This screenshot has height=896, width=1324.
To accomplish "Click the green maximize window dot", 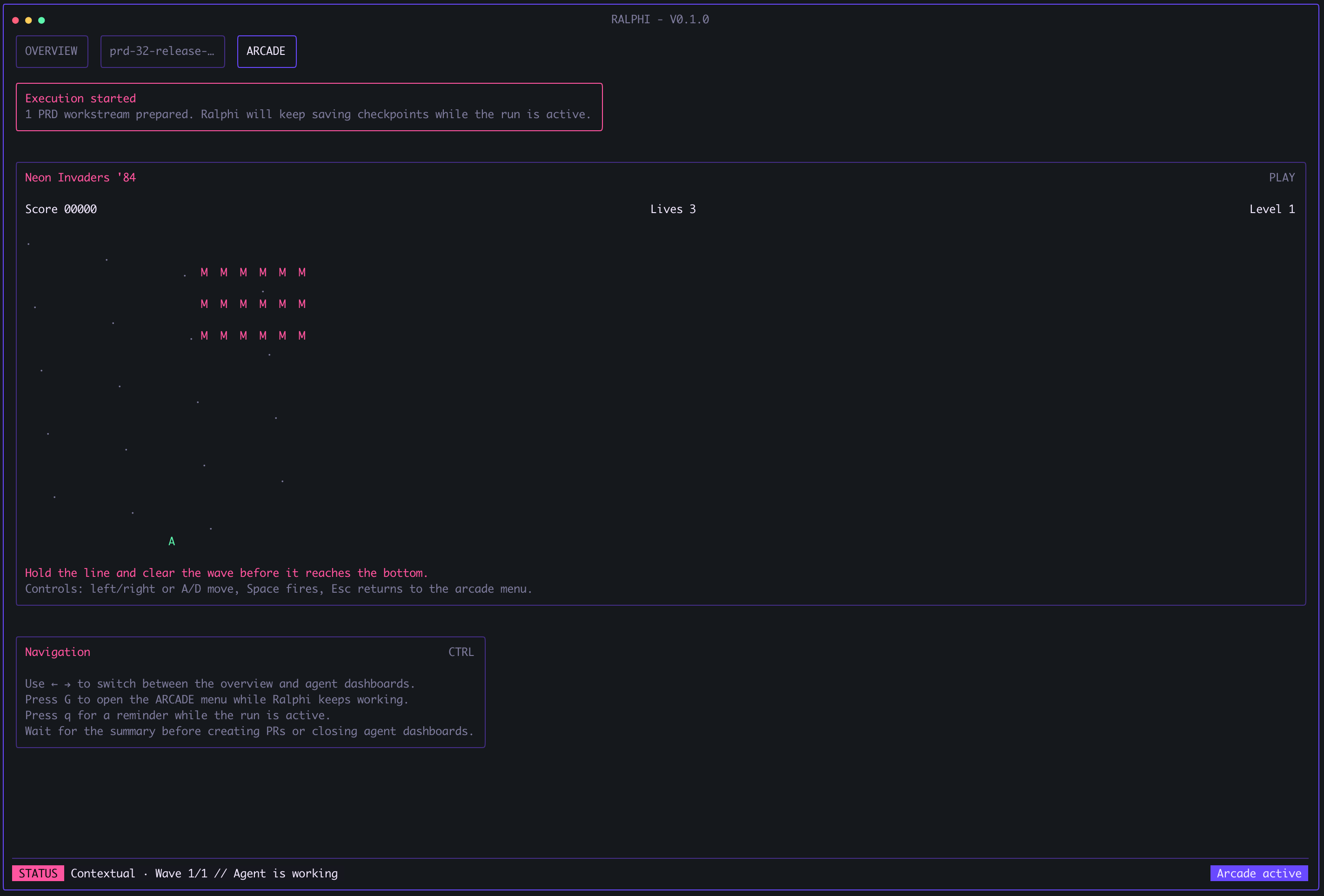I will tap(41, 20).
